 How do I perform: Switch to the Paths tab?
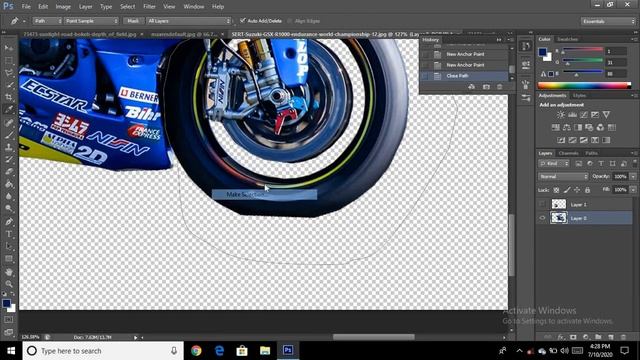tap(591, 153)
